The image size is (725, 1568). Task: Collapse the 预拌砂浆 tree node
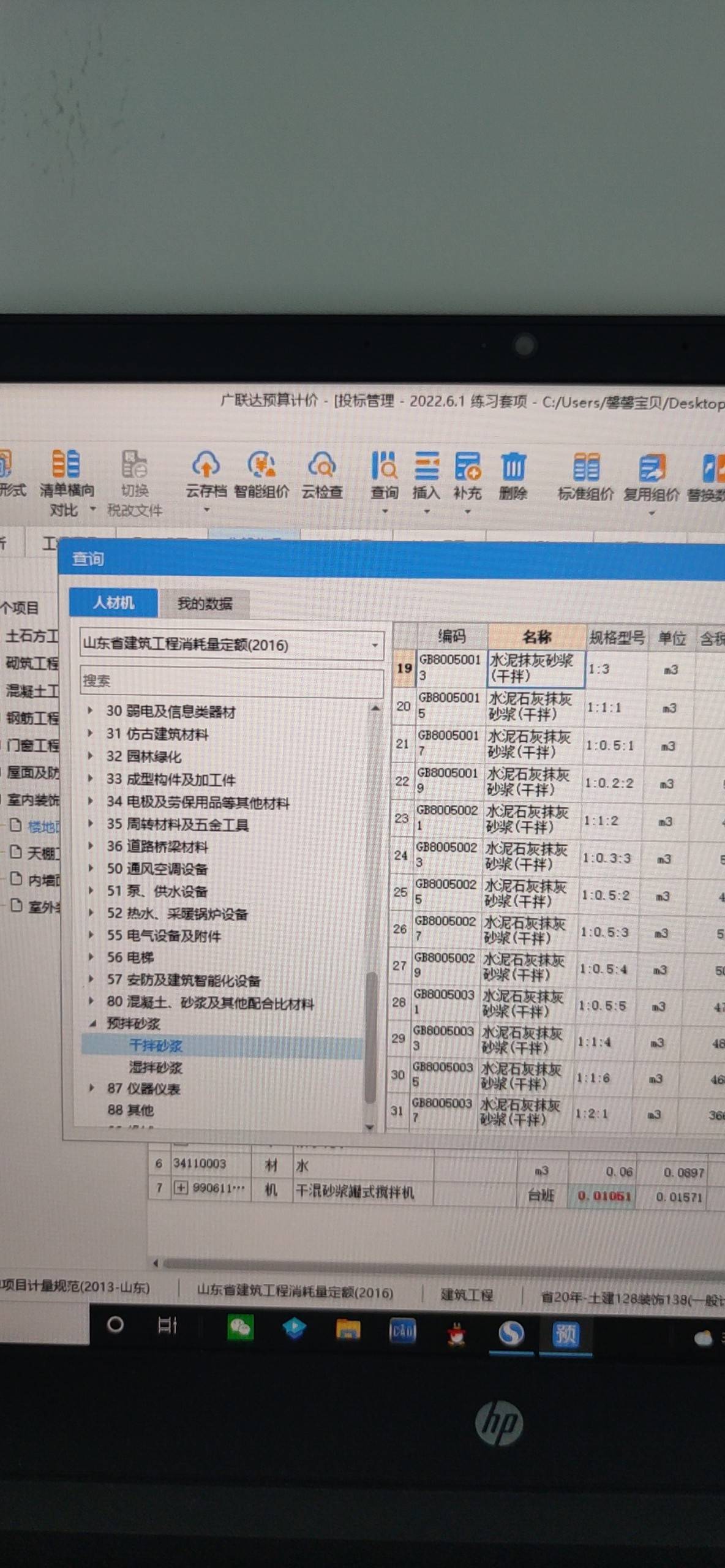pos(92,1023)
